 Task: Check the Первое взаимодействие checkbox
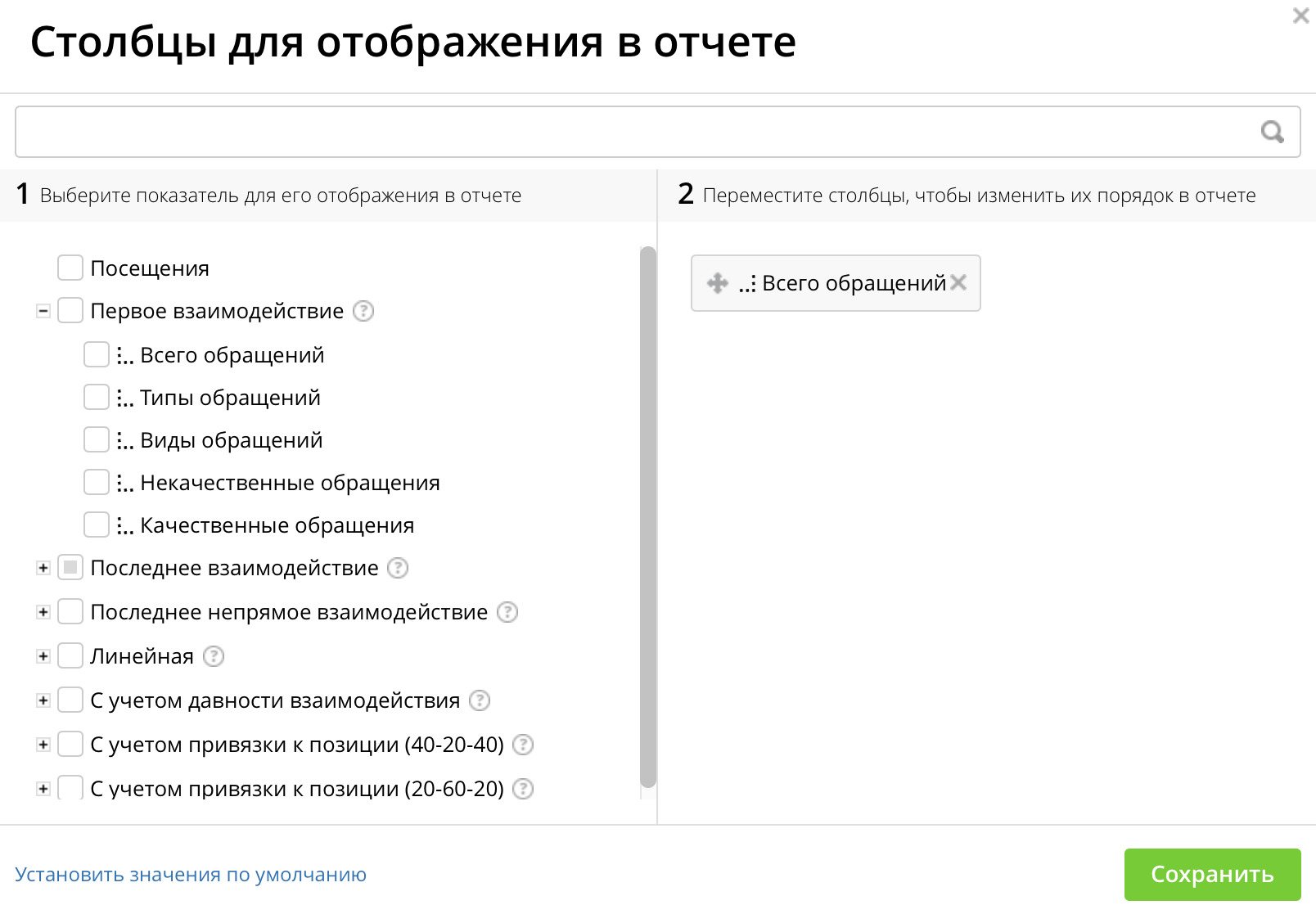[x=70, y=310]
